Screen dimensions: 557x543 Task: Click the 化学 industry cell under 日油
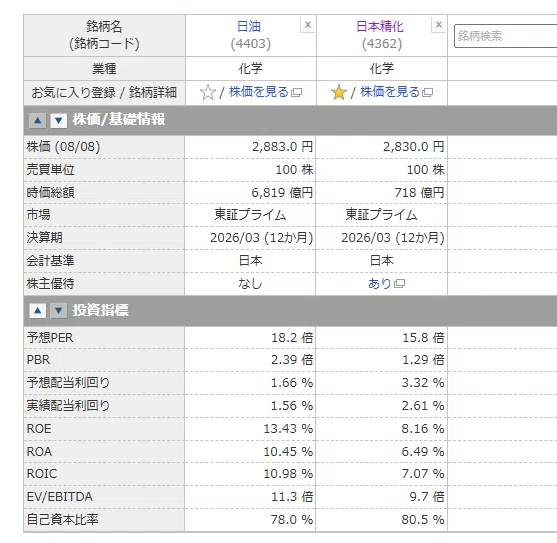pyautogui.click(x=250, y=69)
